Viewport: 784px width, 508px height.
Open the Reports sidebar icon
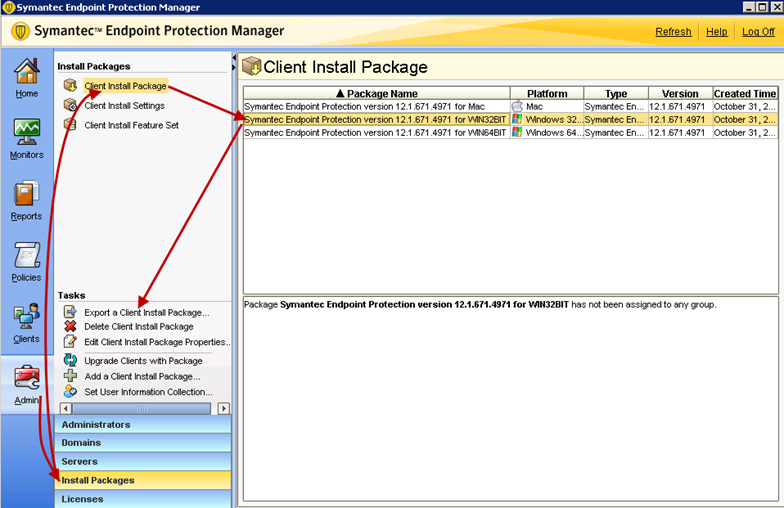tap(26, 195)
